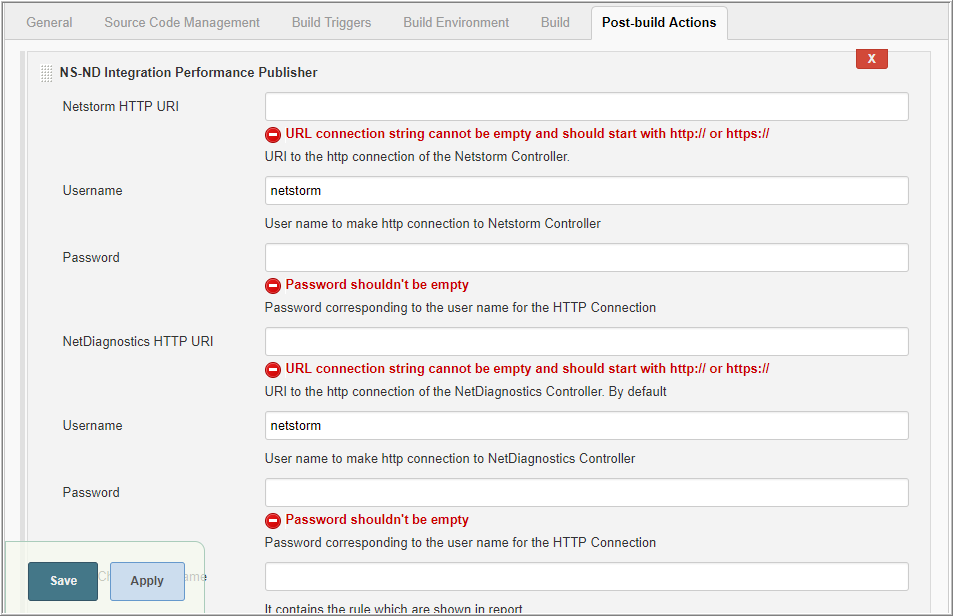Go to the Build Triggers tab
The width and height of the screenshot is (953, 616).
click(x=331, y=22)
